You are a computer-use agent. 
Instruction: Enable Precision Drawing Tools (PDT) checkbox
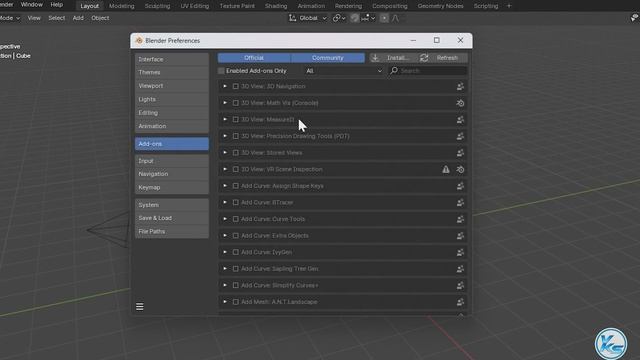tap(236, 136)
